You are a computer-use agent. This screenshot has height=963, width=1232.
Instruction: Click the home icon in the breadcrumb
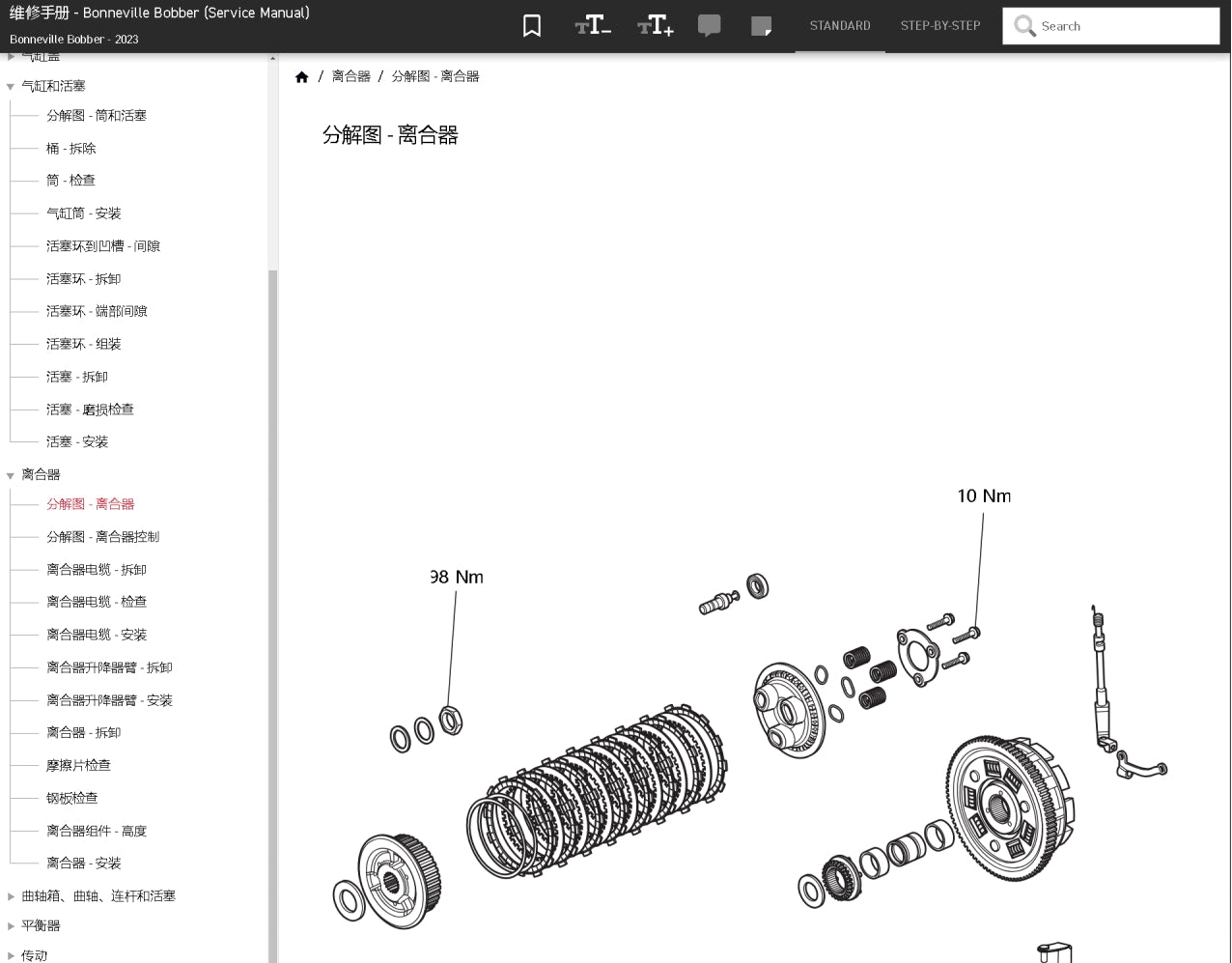click(302, 76)
